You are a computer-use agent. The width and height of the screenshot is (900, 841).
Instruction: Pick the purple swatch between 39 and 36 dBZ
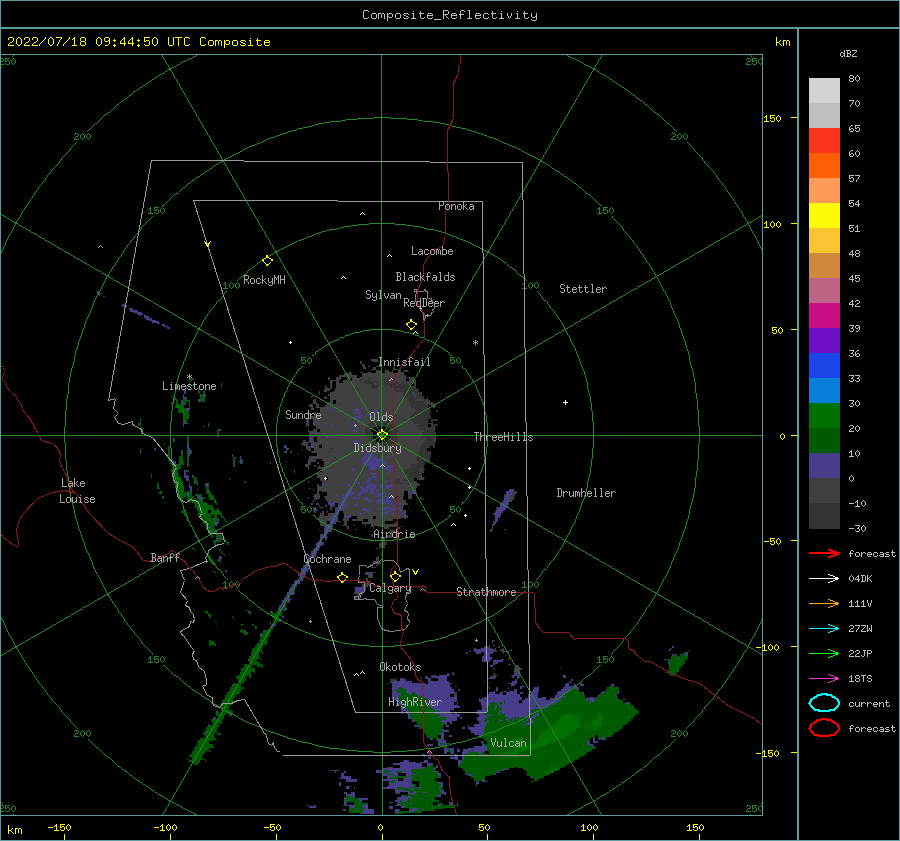point(824,341)
